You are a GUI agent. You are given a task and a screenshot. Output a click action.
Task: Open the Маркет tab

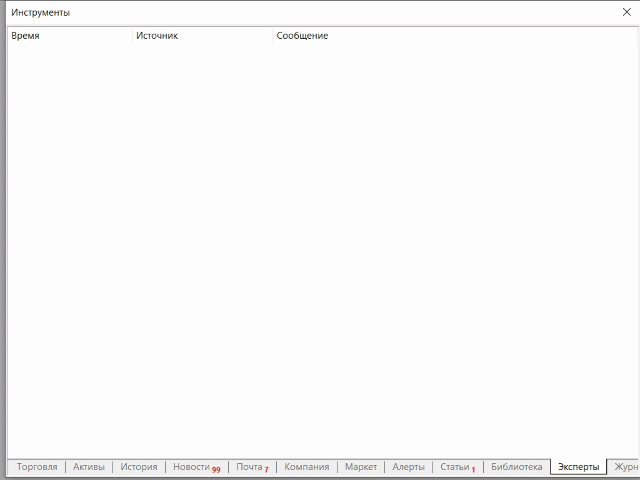point(361,467)
